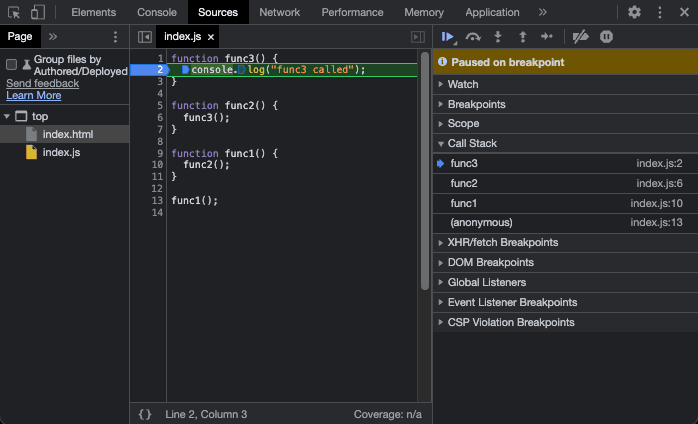Switch to the Elements tab

[x=93, y=12]
